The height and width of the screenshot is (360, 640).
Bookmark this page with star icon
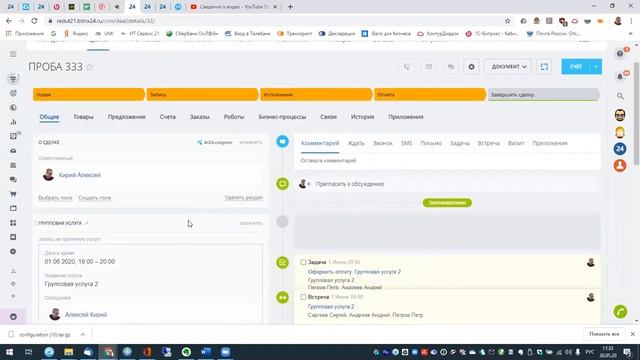click(507, 21)
